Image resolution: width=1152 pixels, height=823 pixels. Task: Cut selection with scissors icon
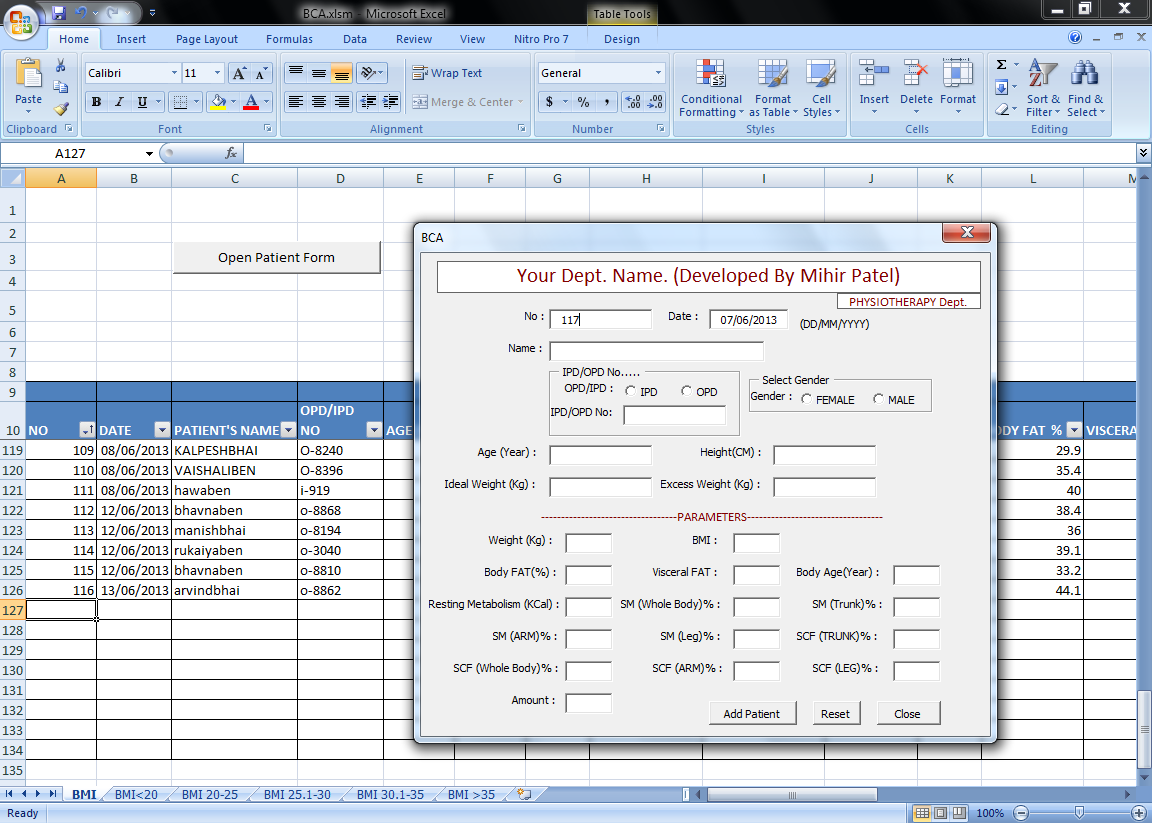pyautogui.click(x=61, y=65)
